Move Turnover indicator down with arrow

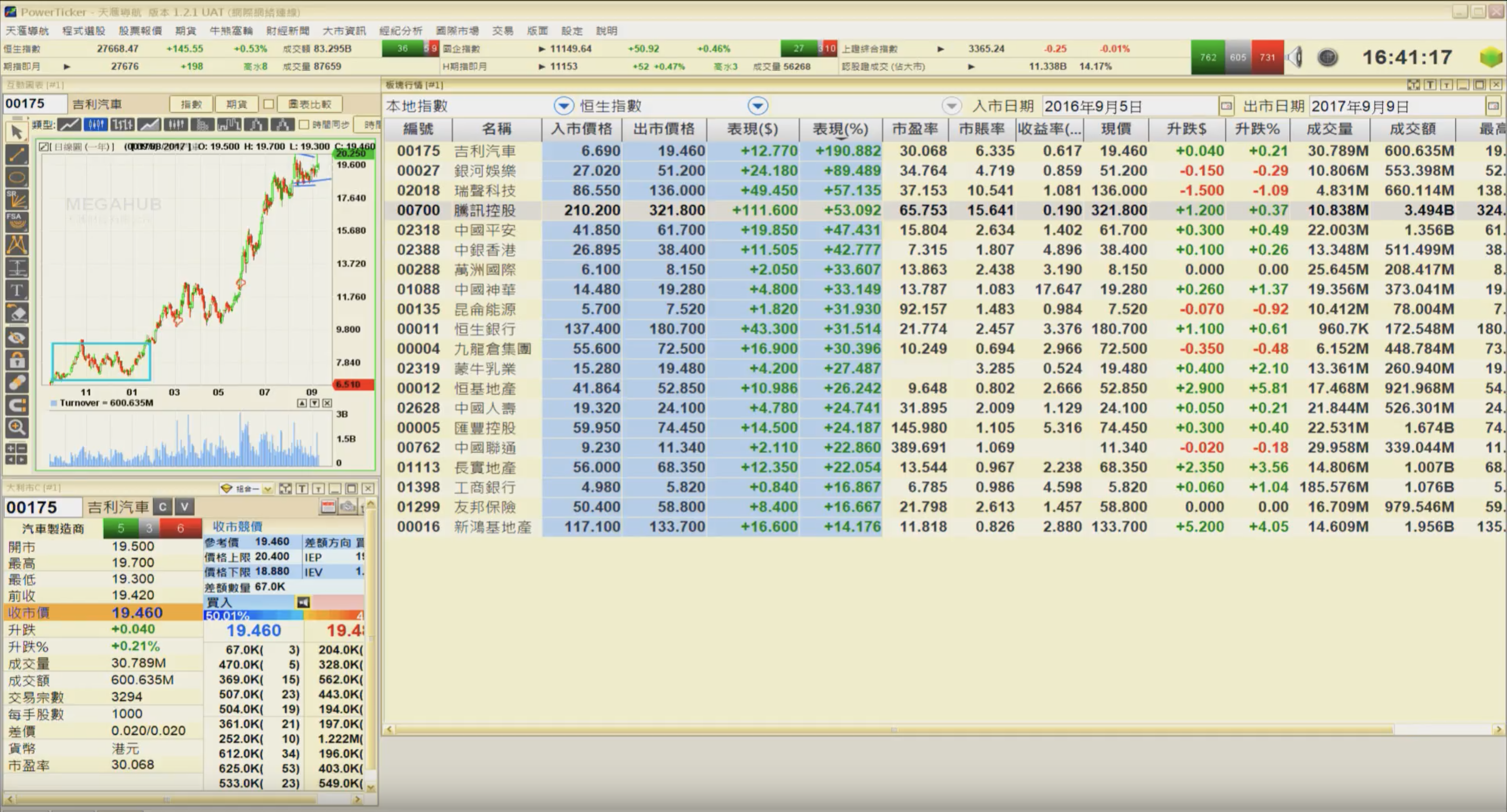[315, 403]
